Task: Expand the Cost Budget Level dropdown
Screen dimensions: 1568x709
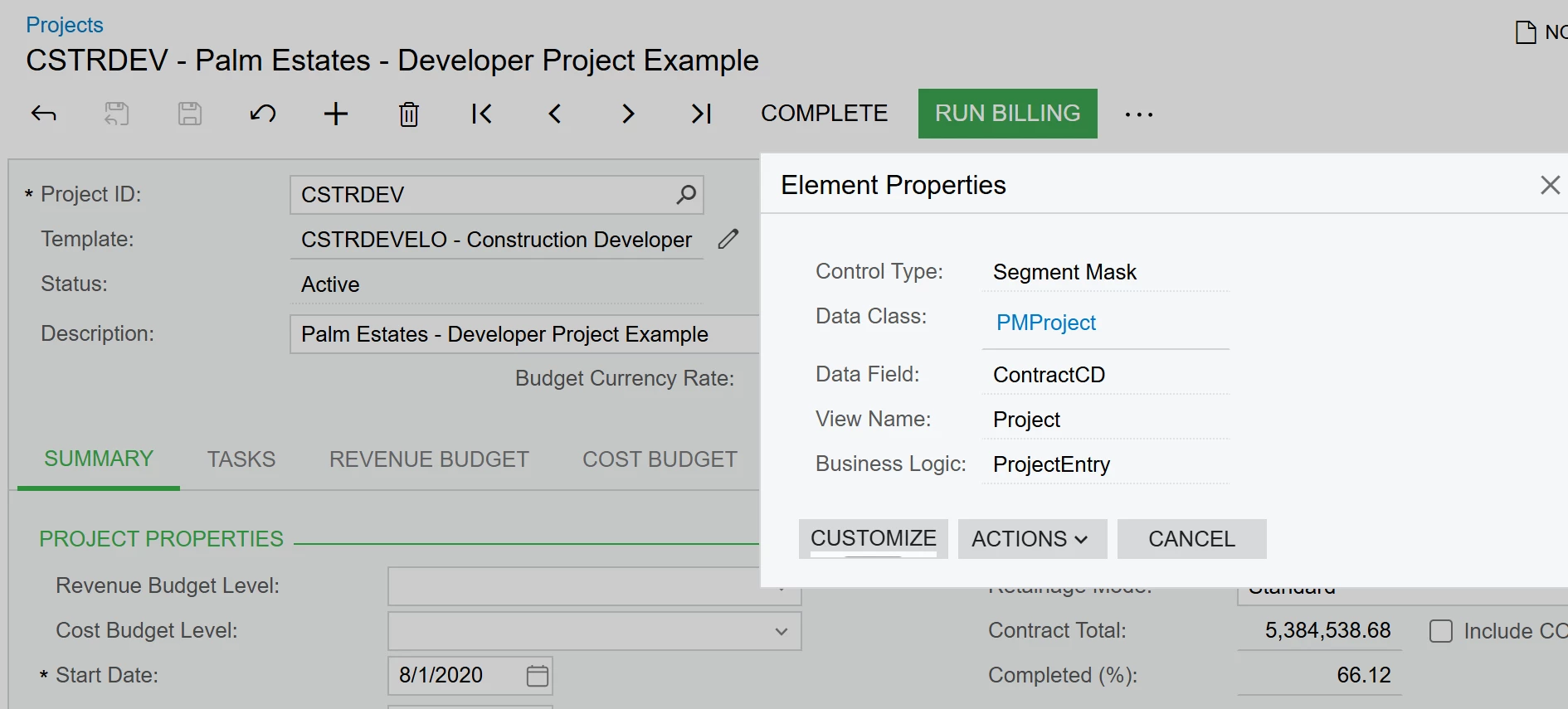Action: (x=781, y=631)
